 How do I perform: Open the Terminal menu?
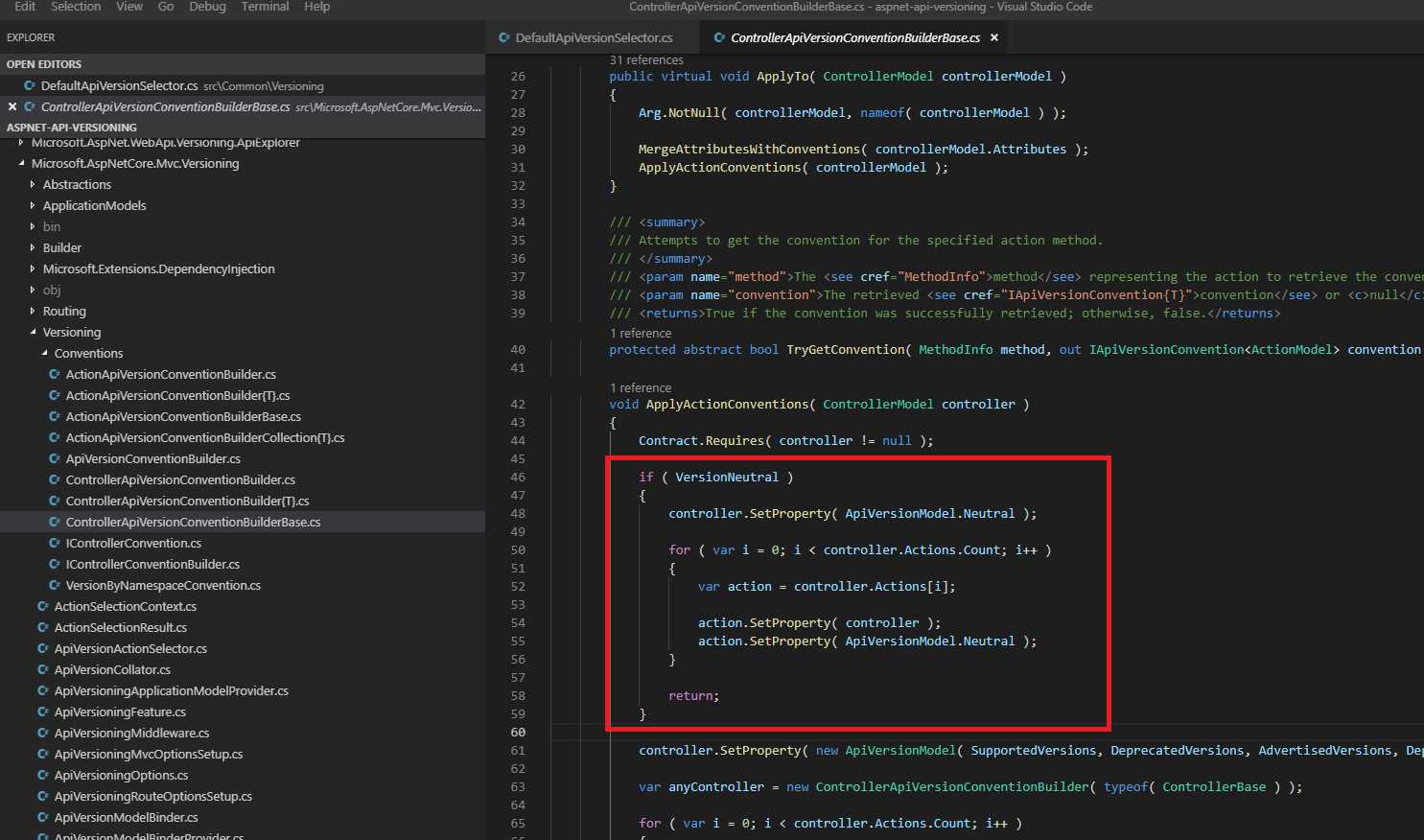(265, 7)
